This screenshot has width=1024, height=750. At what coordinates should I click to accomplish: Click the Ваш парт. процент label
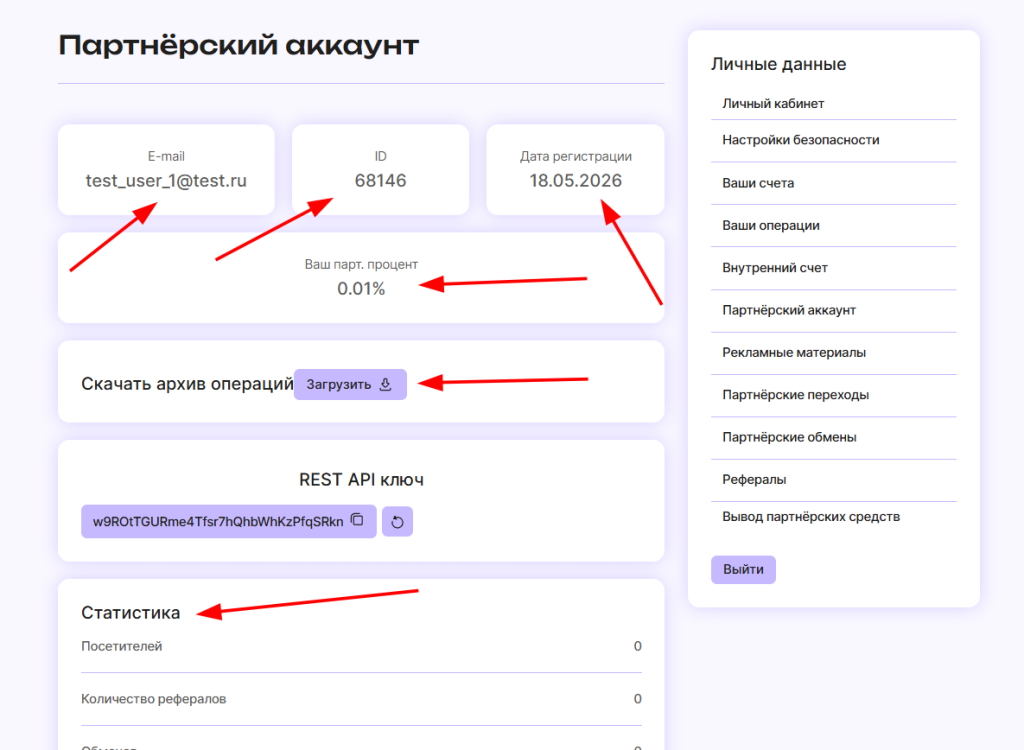pyautogui.click(x=360, y=265)
